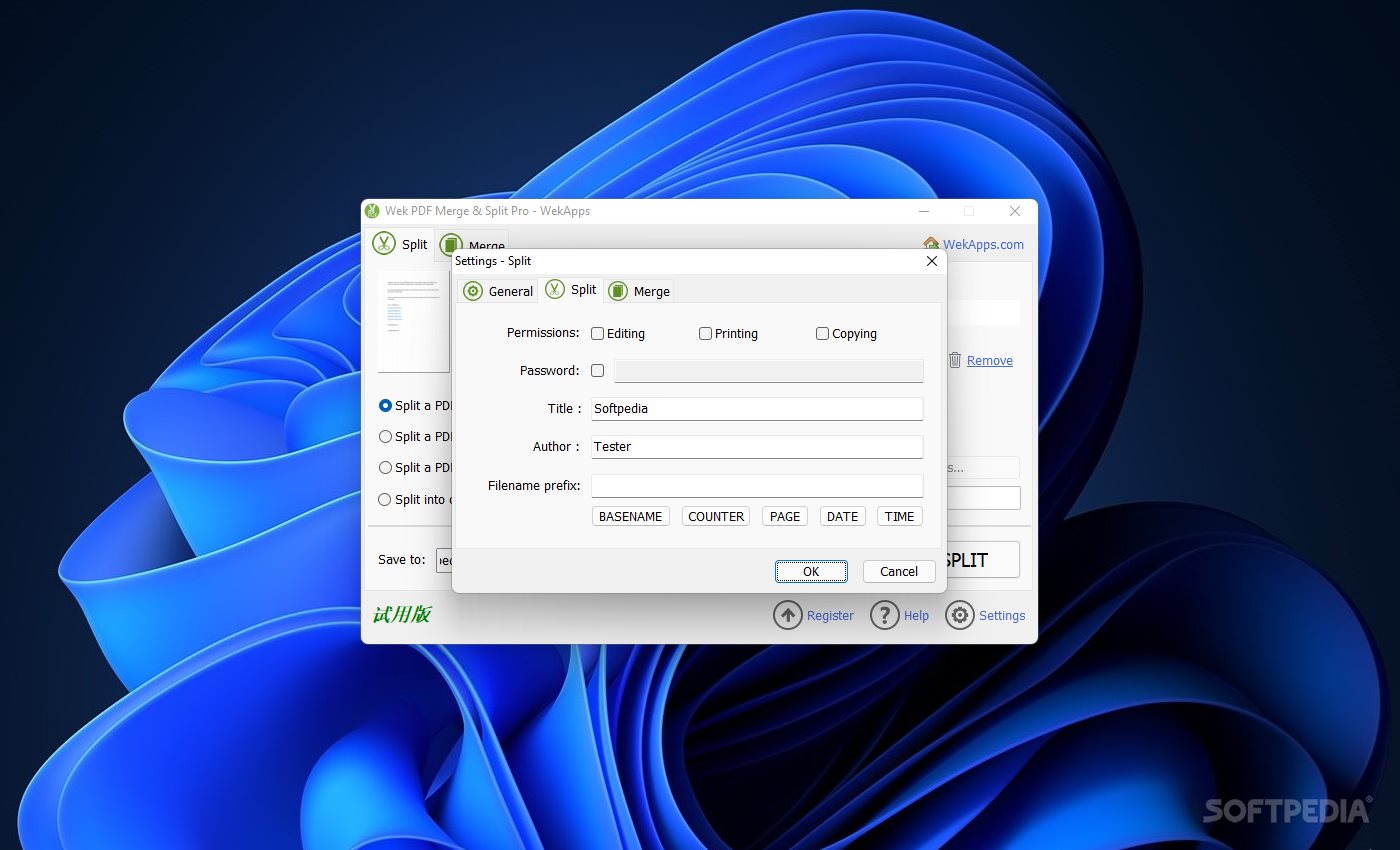1400x850 pixels.
Task: Select the Split tab in Settings dialog
Action: click(571, 290)
